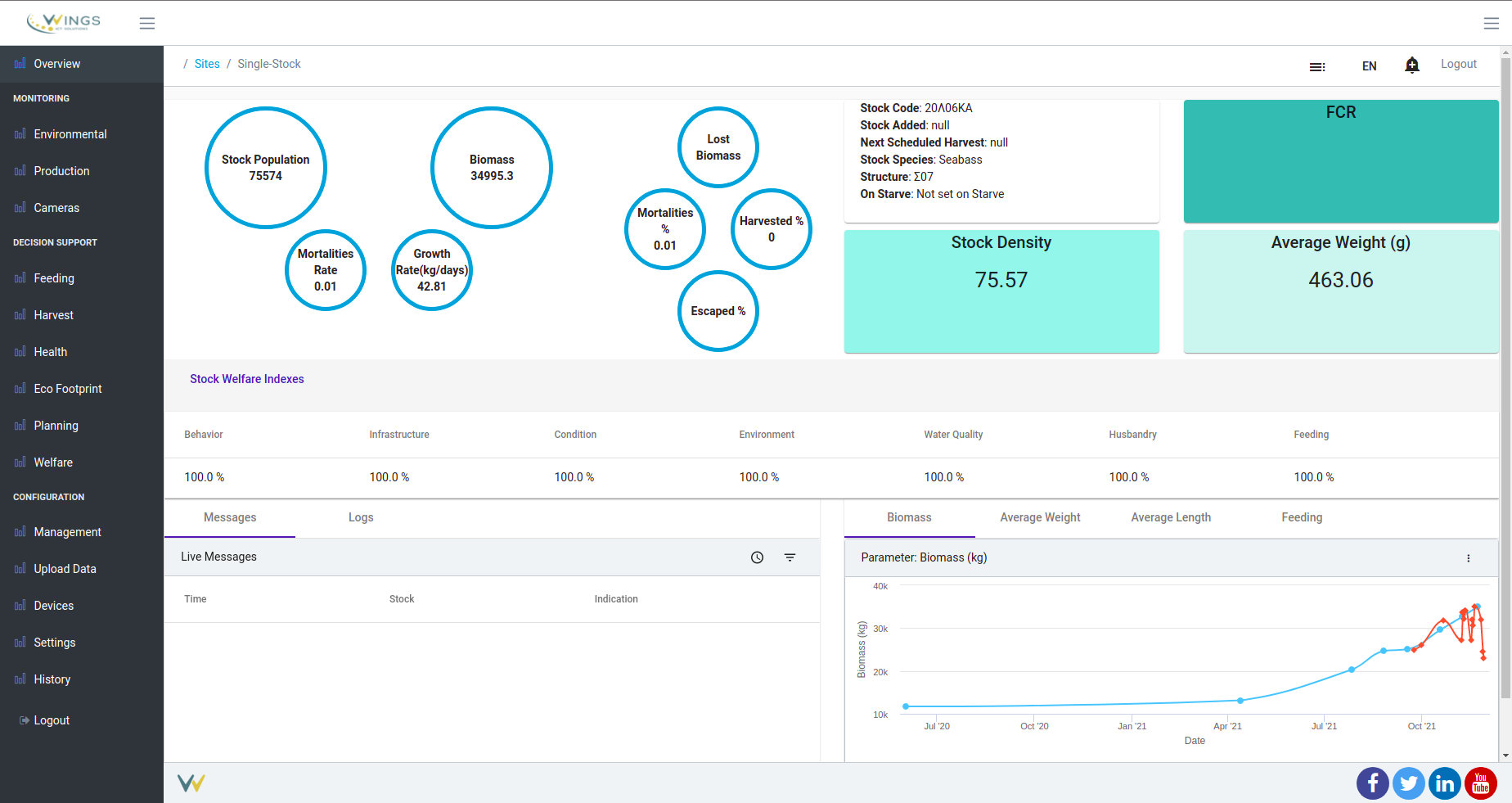The height and width of the screenshot is (803, 1512).
Task: Open Feeding decision support page
Action: pos(82,278)
